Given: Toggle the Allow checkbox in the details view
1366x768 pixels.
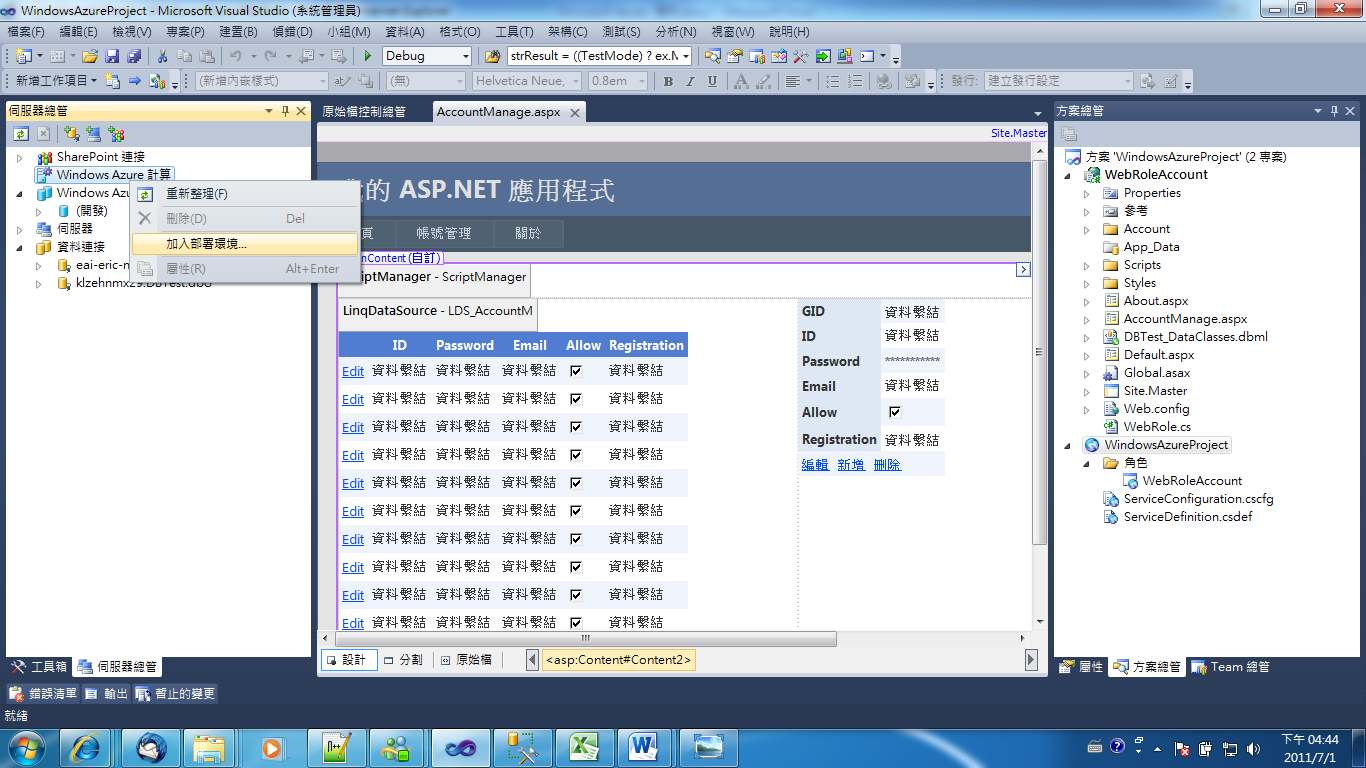Looking at the screenshot, I should (895, 412).
